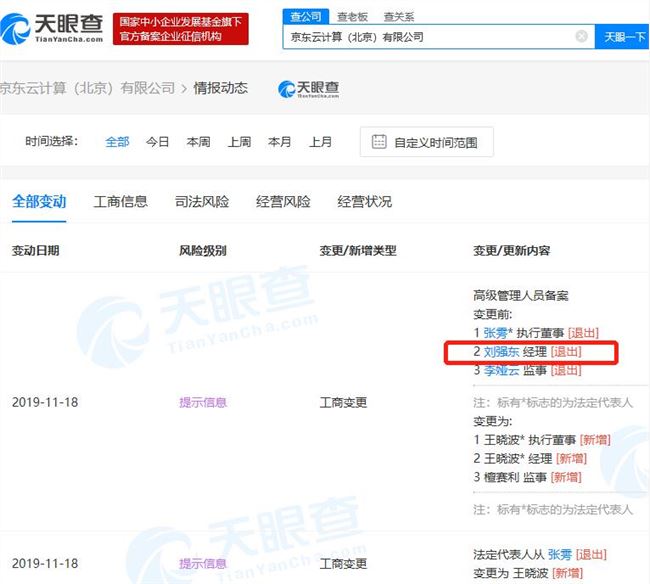This screenshot has height=584, width=650.
Task: Switch to the 查关系 search tab
Action: tap(399, 17)
